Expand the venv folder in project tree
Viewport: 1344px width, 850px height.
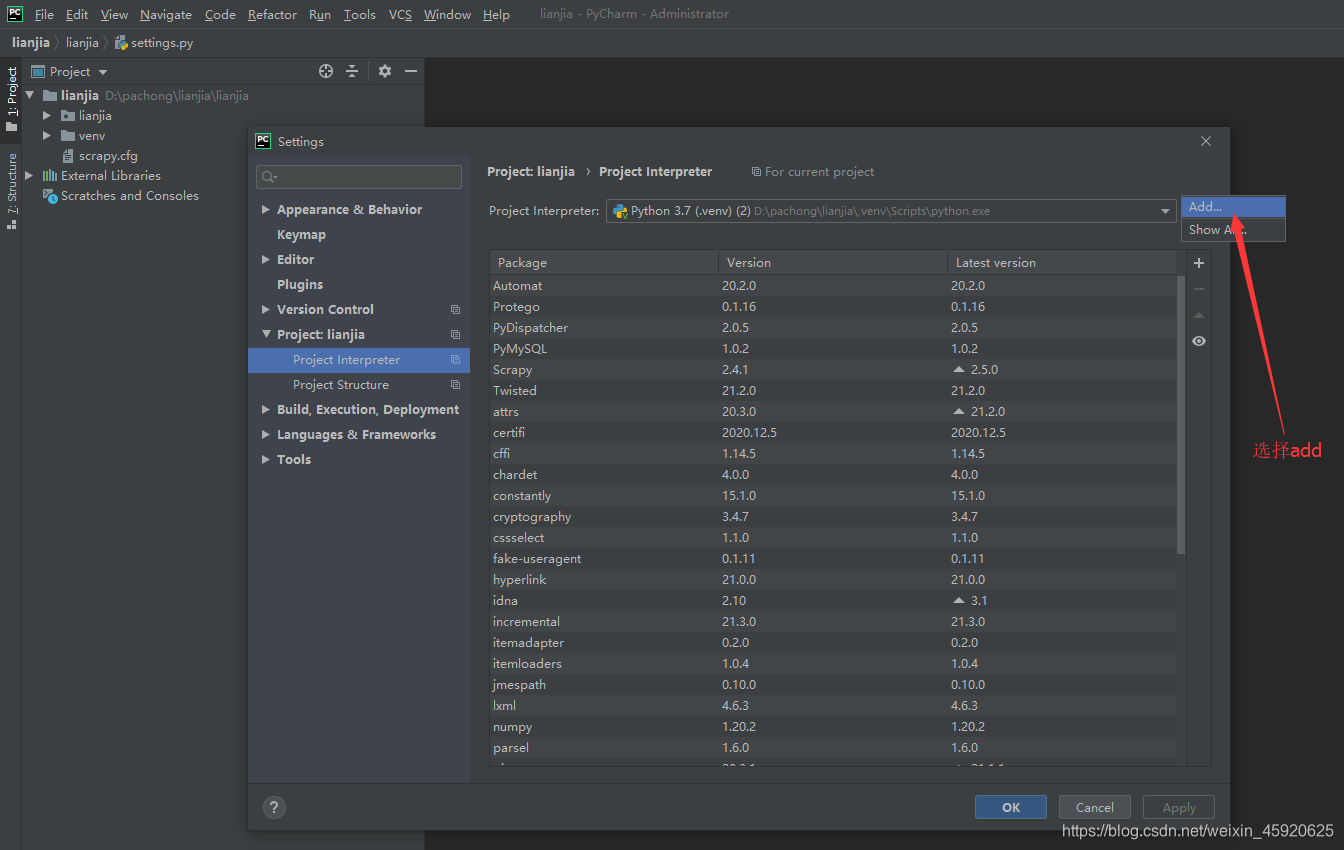coord(46,136)
